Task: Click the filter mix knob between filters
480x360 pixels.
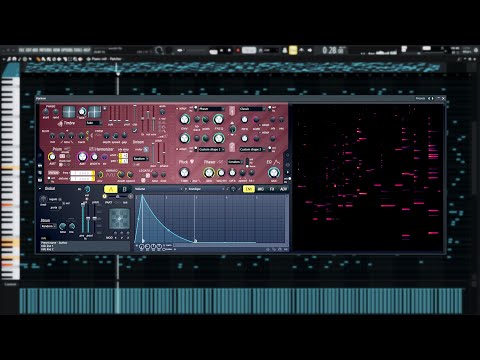Action: [233, 129]
